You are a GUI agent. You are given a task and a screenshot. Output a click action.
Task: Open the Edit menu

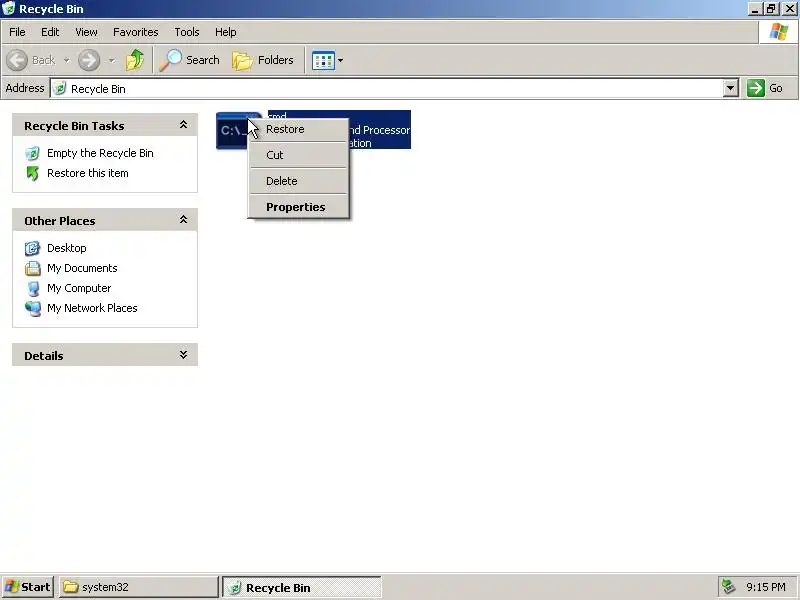click(50, 32)
